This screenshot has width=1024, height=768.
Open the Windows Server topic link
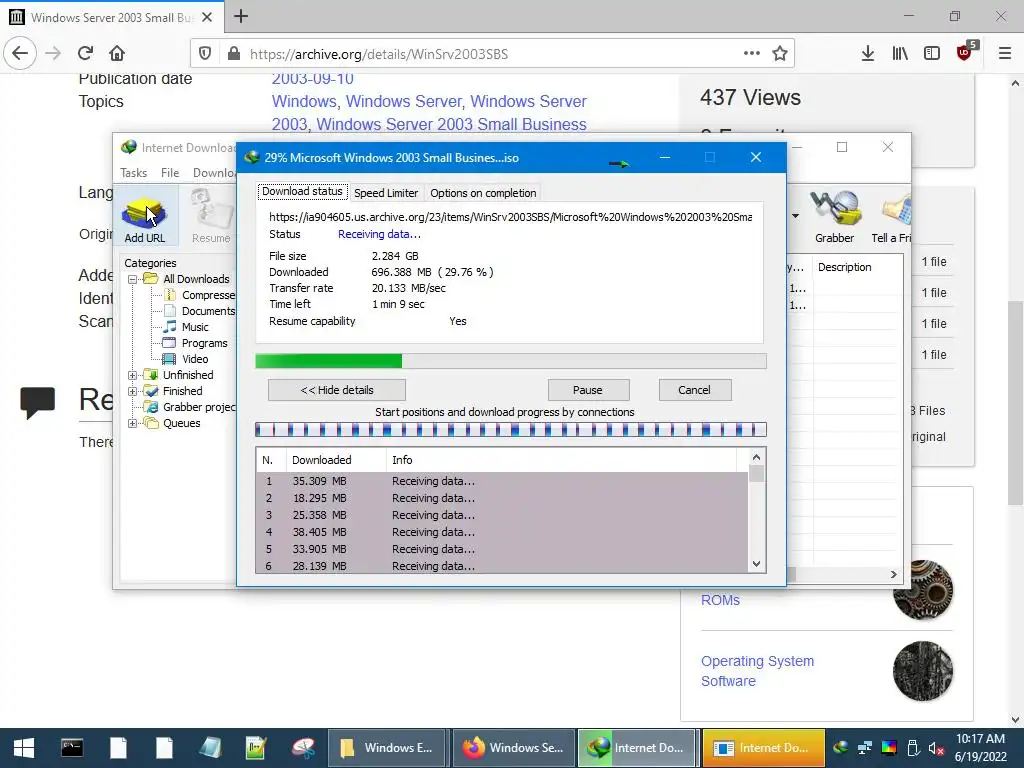[403, 101]
